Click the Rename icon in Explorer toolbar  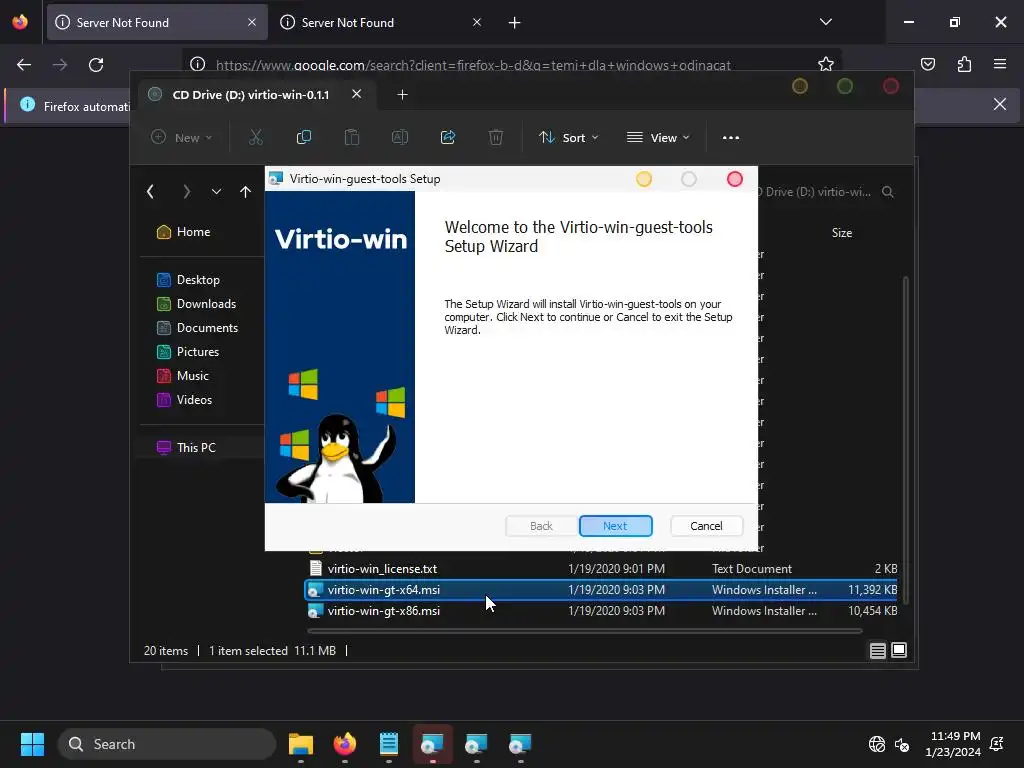pos(400,137)
